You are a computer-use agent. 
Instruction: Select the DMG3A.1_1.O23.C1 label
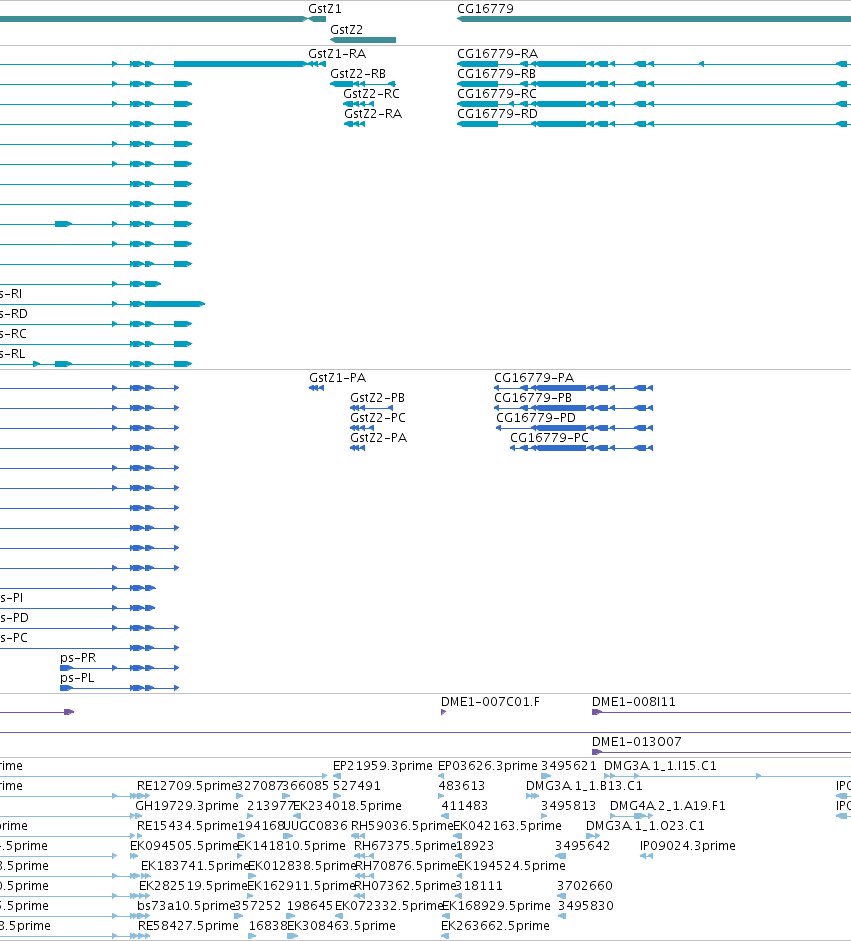point(645,826)
